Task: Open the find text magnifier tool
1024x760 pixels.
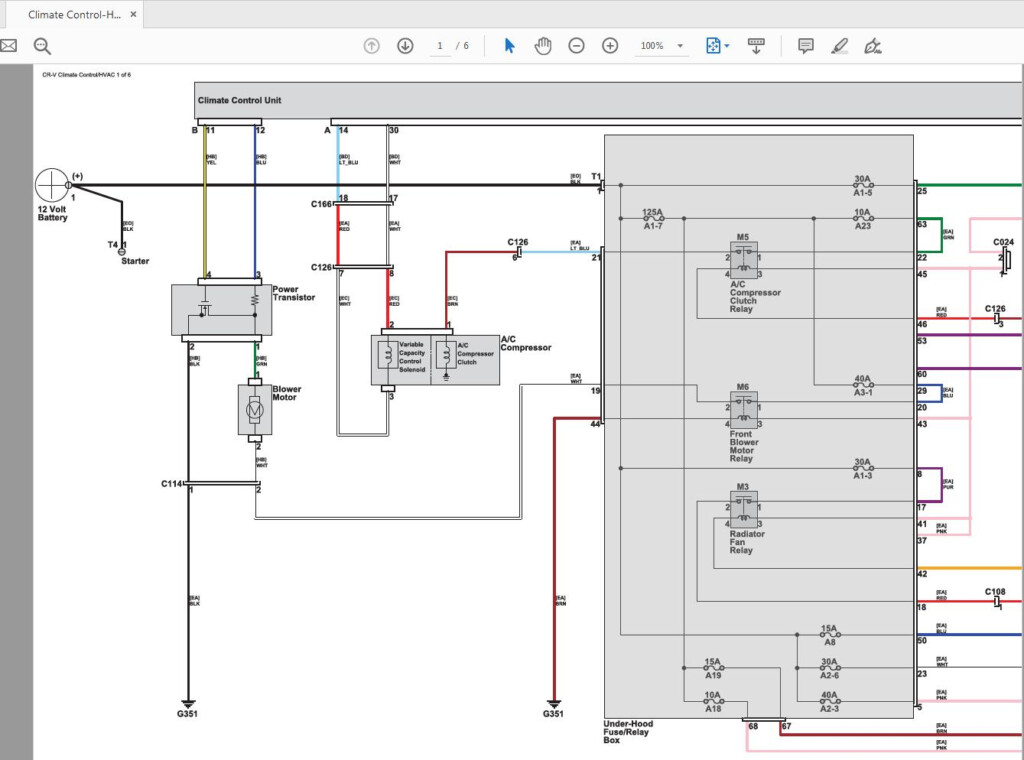Action: [x=42, y=46]
